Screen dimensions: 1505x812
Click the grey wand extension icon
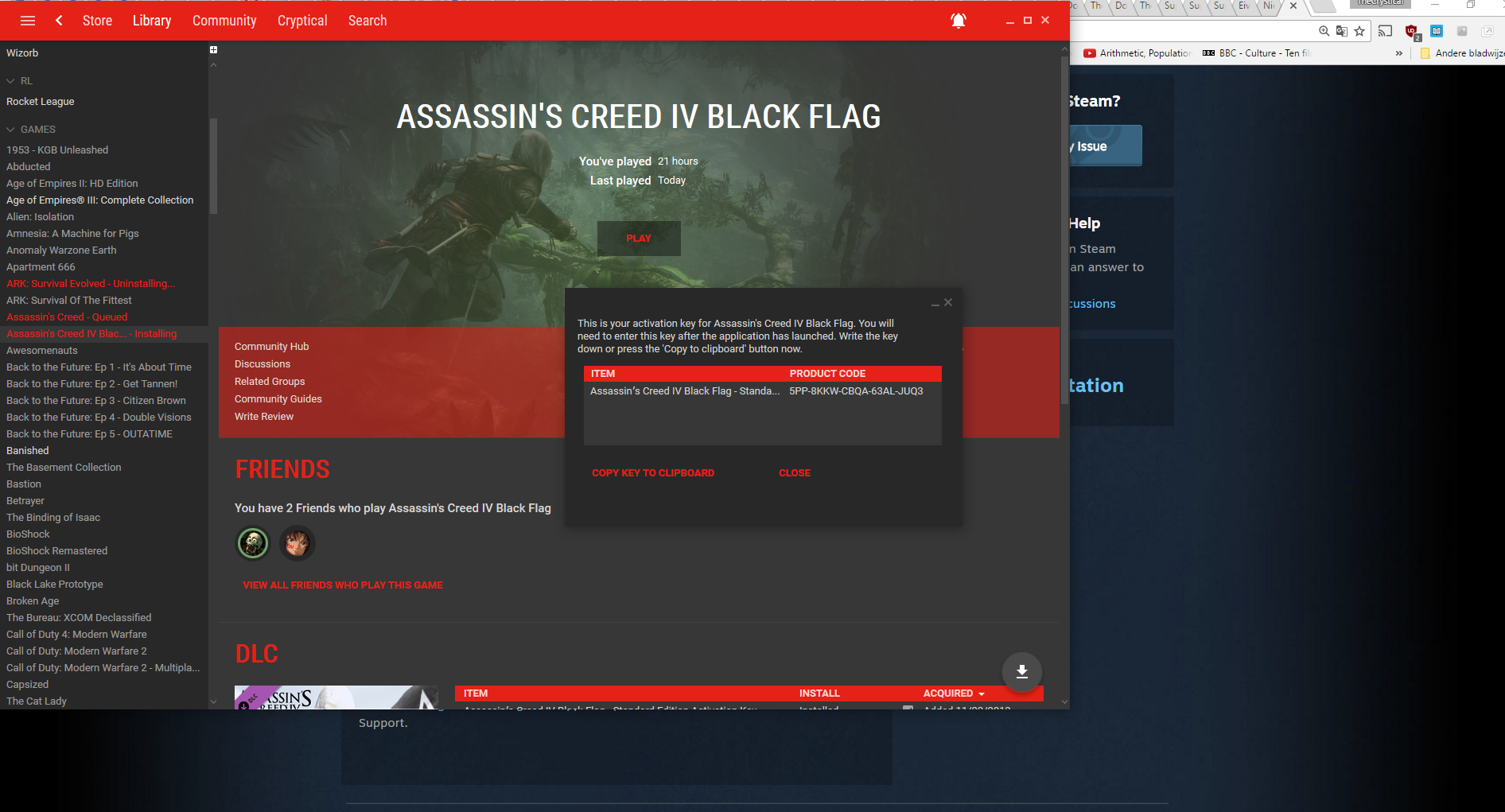coord(1462,31)
